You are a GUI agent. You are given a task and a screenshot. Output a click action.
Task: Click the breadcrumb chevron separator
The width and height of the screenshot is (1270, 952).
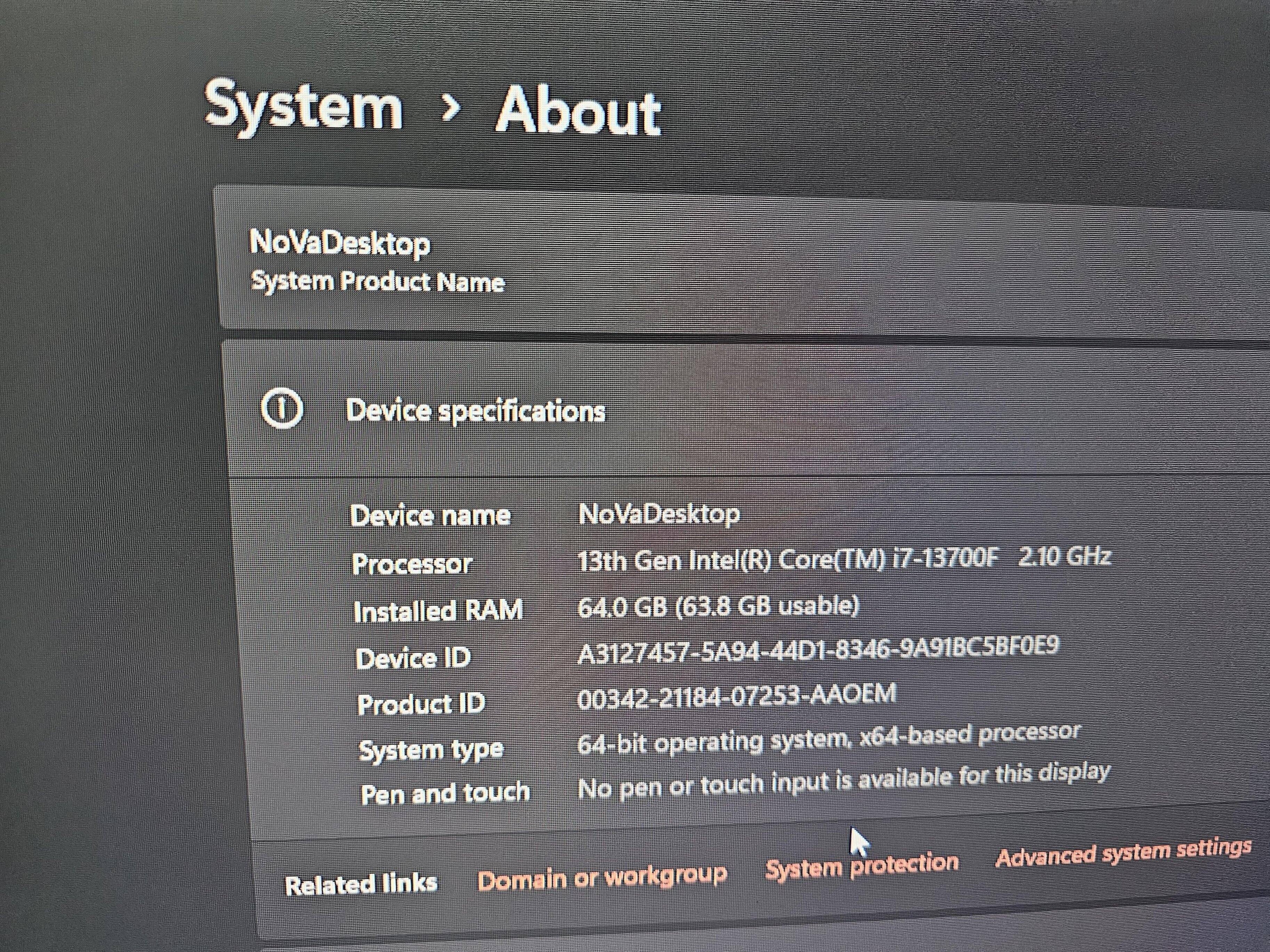451,107
